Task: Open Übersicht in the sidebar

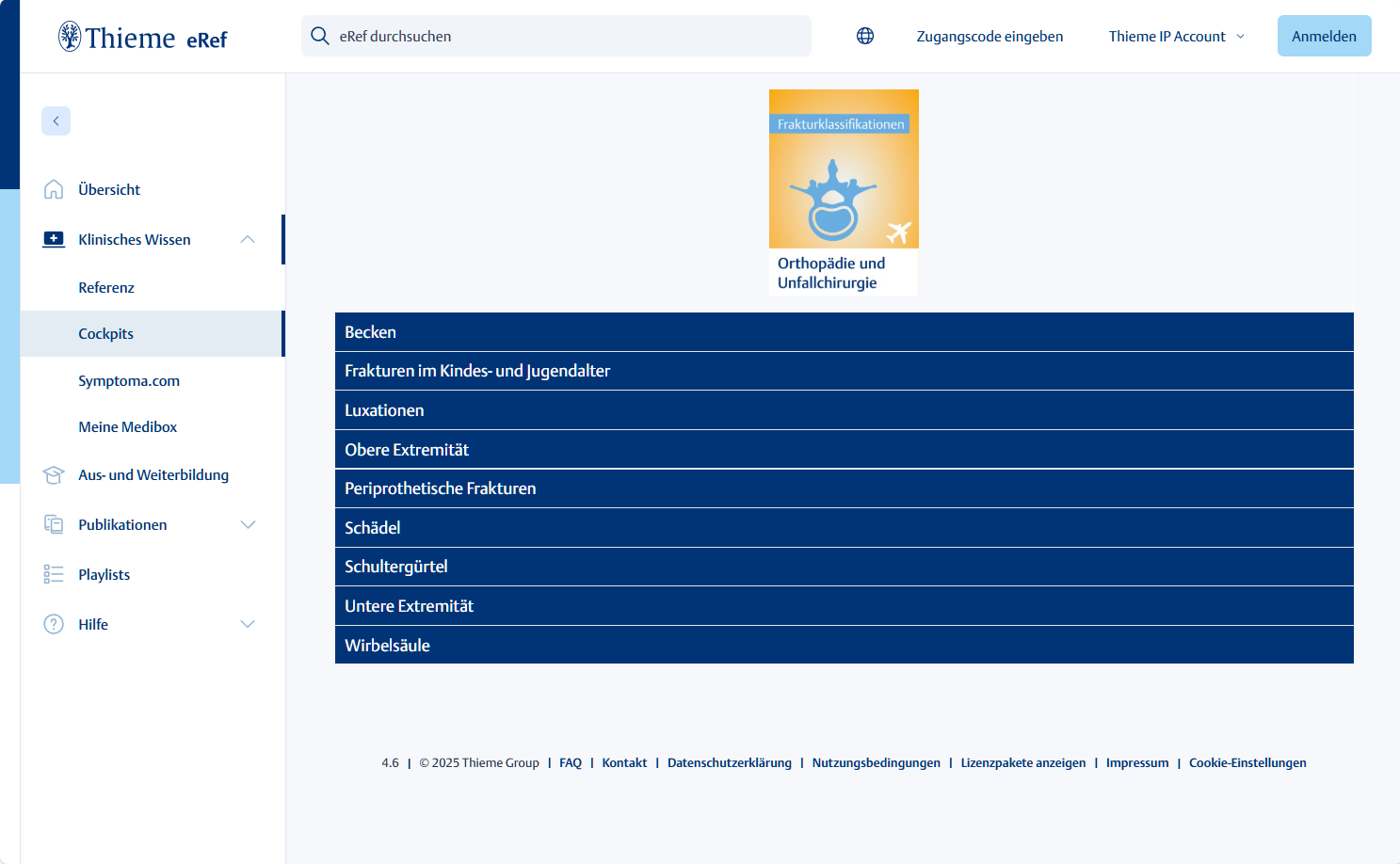Action: click(x=109, y=189)
